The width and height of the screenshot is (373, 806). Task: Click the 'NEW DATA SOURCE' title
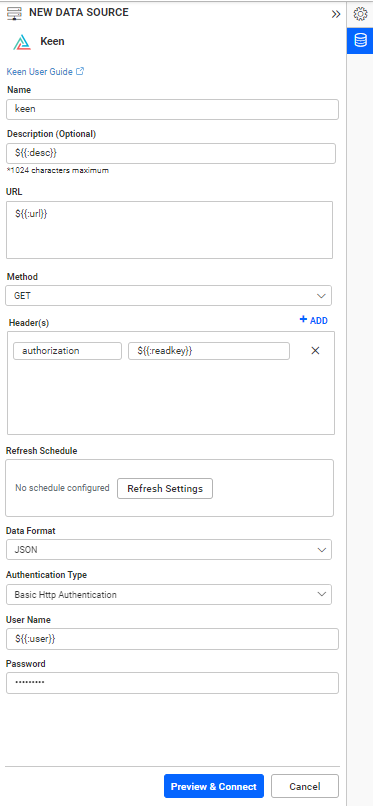coord(79,13)
